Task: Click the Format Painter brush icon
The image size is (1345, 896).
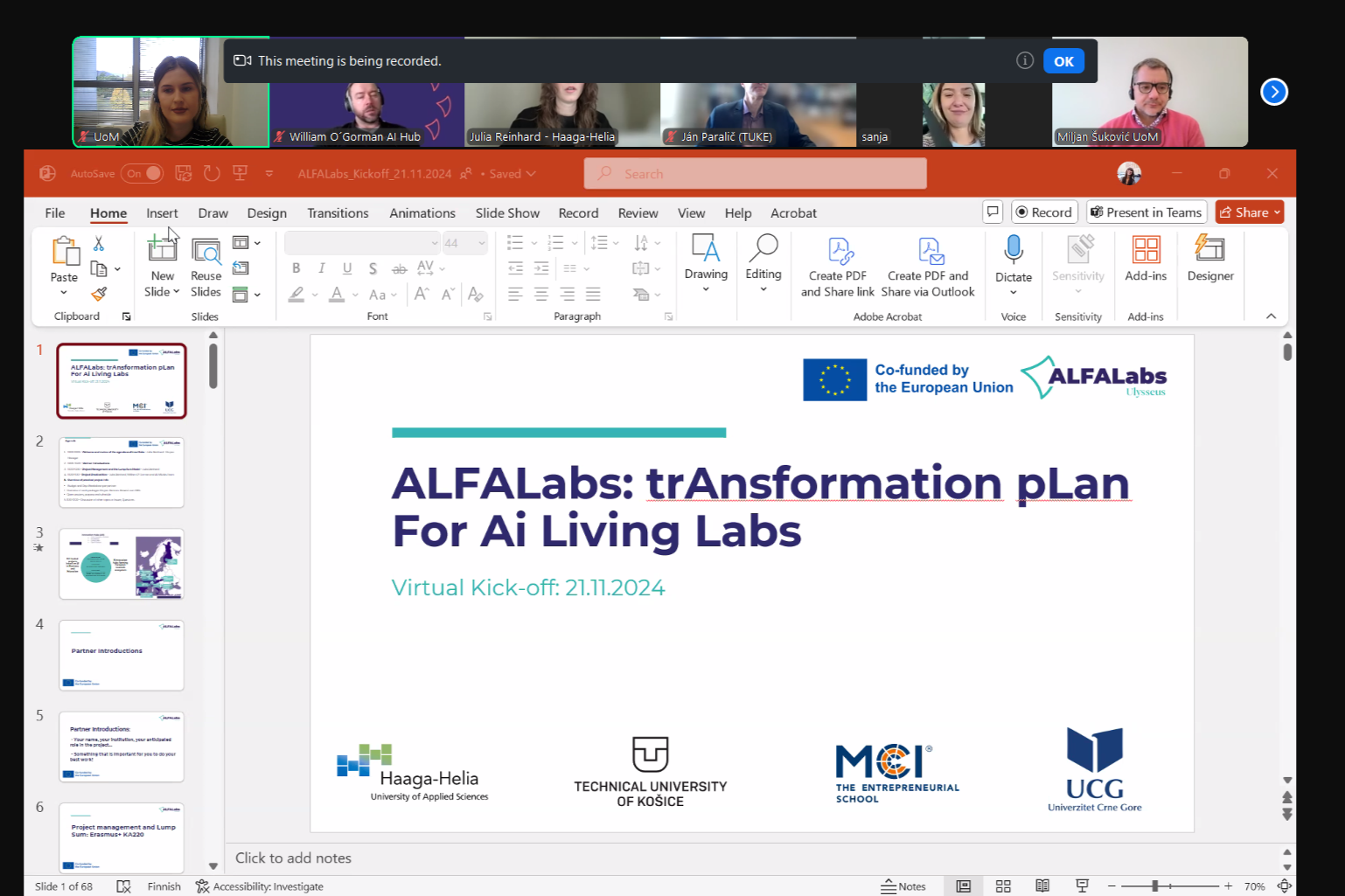Action: pyautogui.click(x=99, y=294)
